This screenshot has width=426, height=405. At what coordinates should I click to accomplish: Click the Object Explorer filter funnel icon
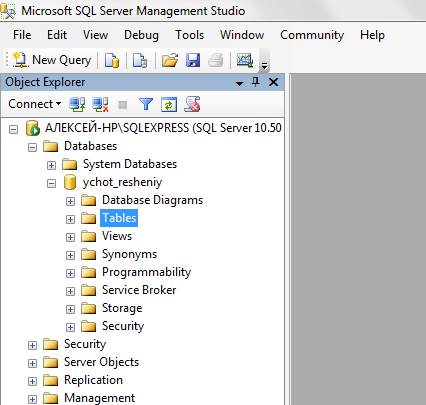146,104
